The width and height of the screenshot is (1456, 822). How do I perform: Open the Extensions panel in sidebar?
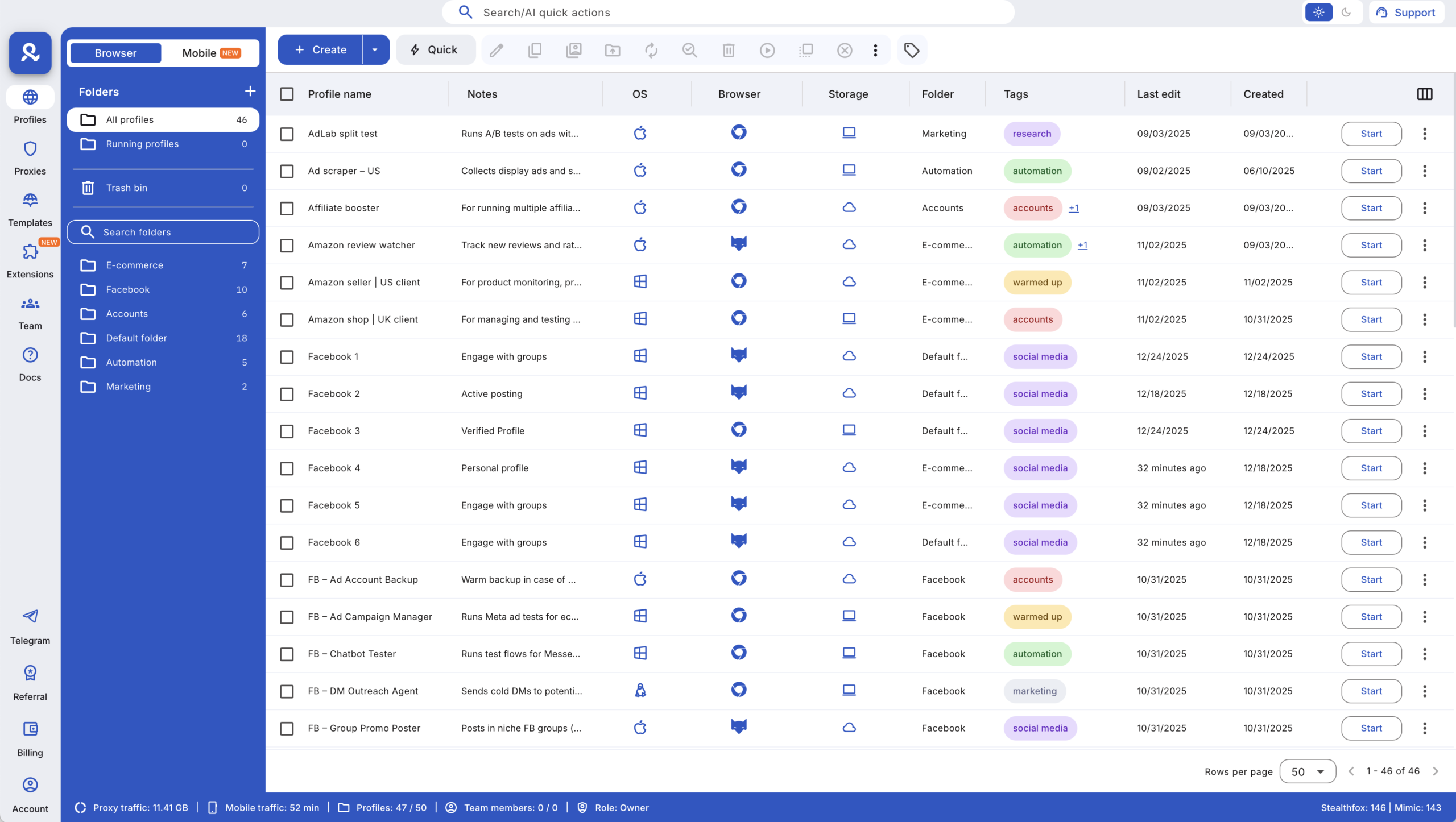(30, 259)
